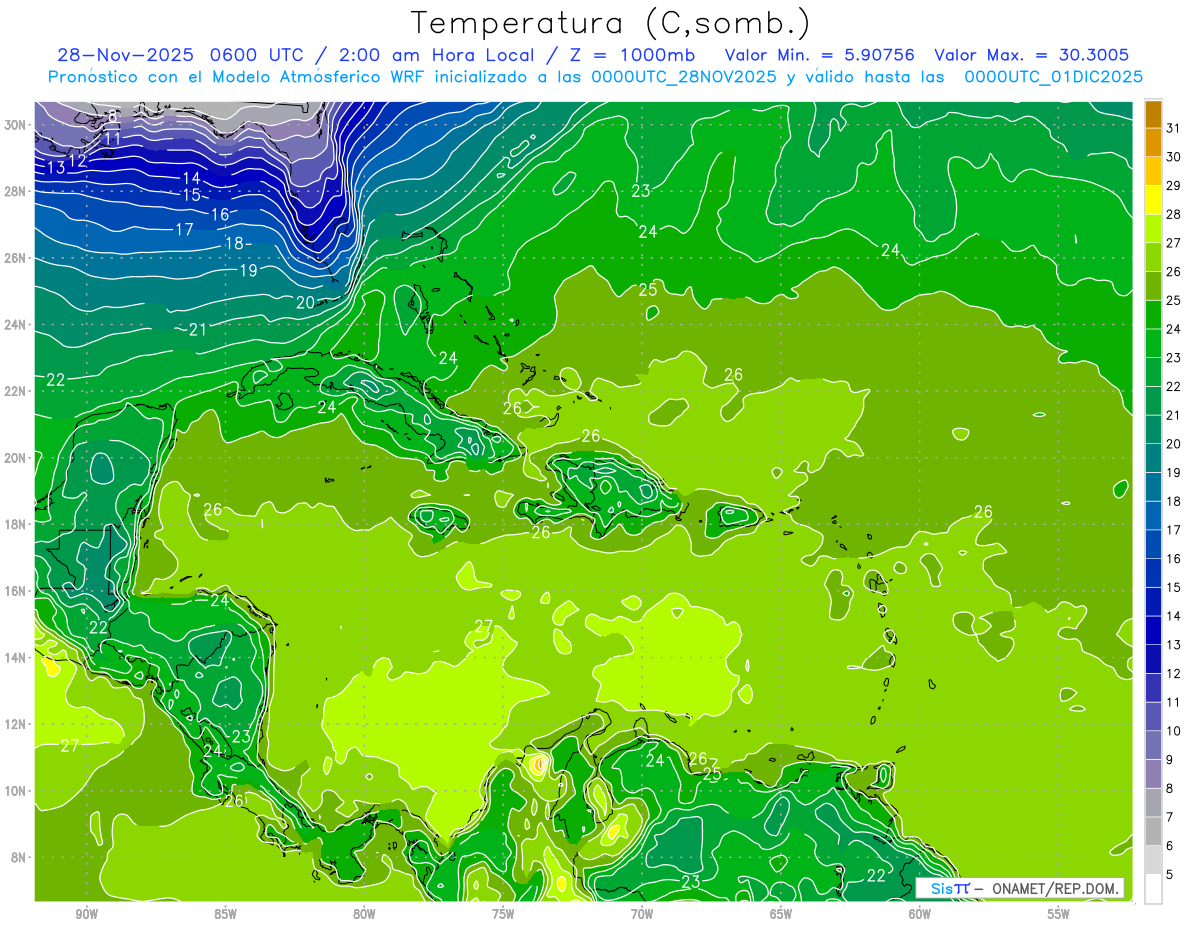
Task: Click the '17' contour label on the map
Action: (x=184, y=230)
